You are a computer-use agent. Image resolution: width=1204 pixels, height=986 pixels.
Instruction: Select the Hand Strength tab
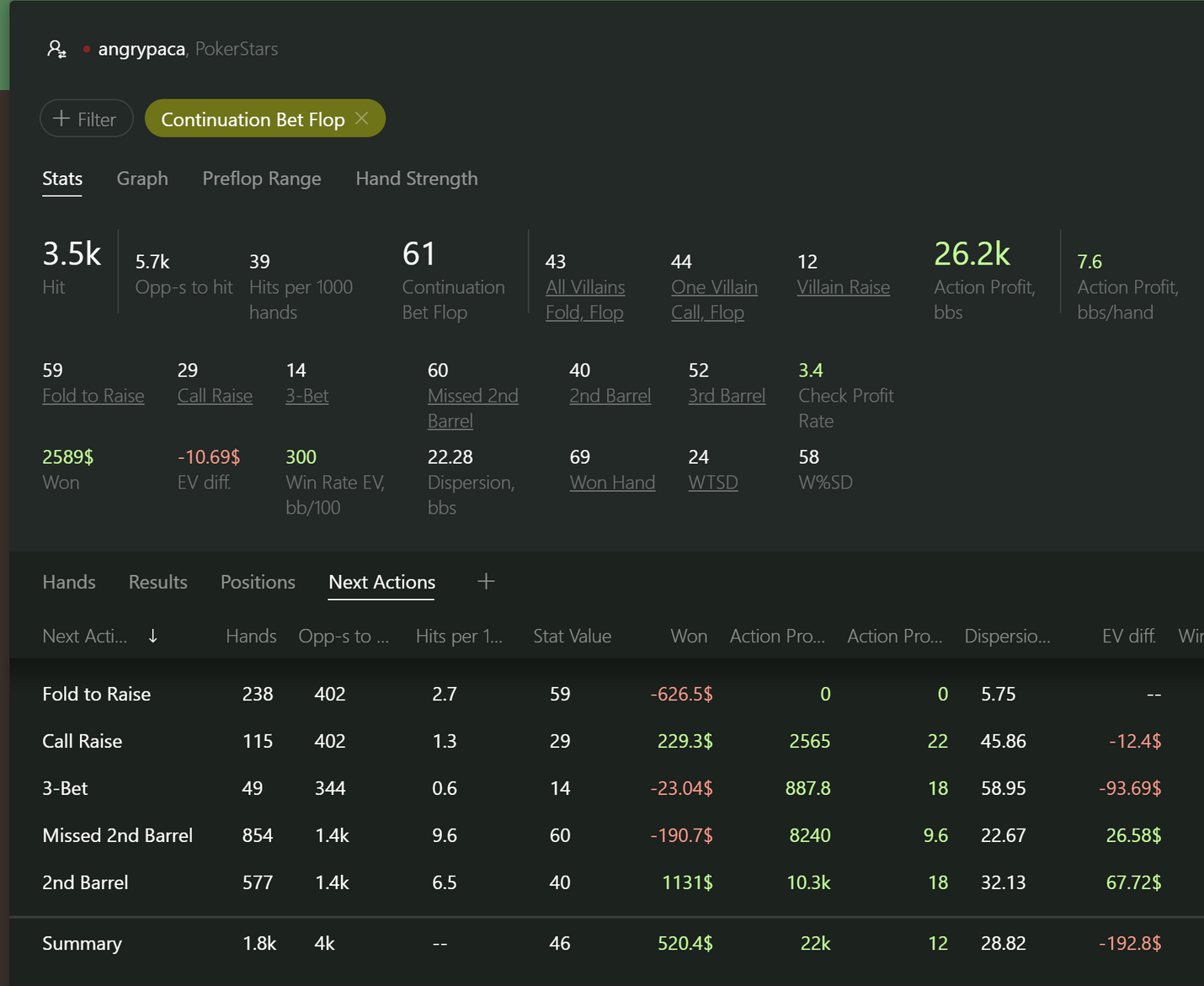click(x=417, y=179)
